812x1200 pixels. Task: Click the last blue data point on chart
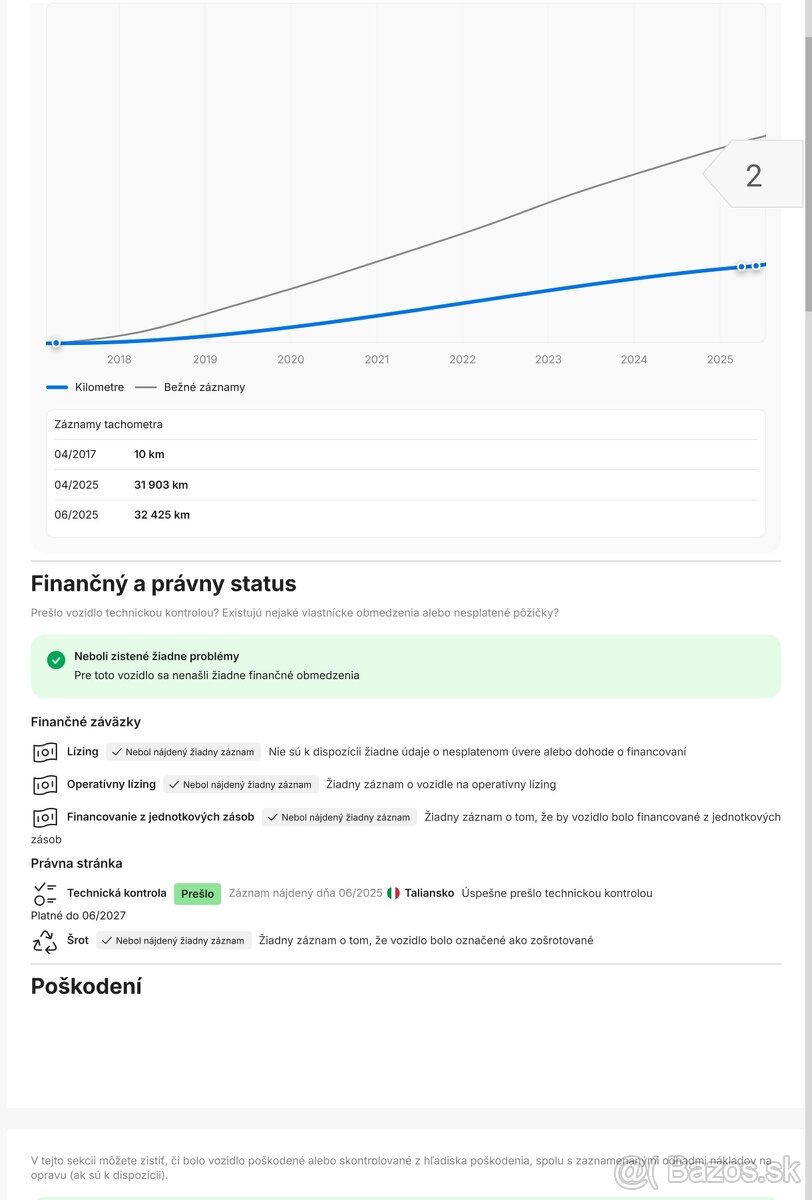tap(756, 266)
